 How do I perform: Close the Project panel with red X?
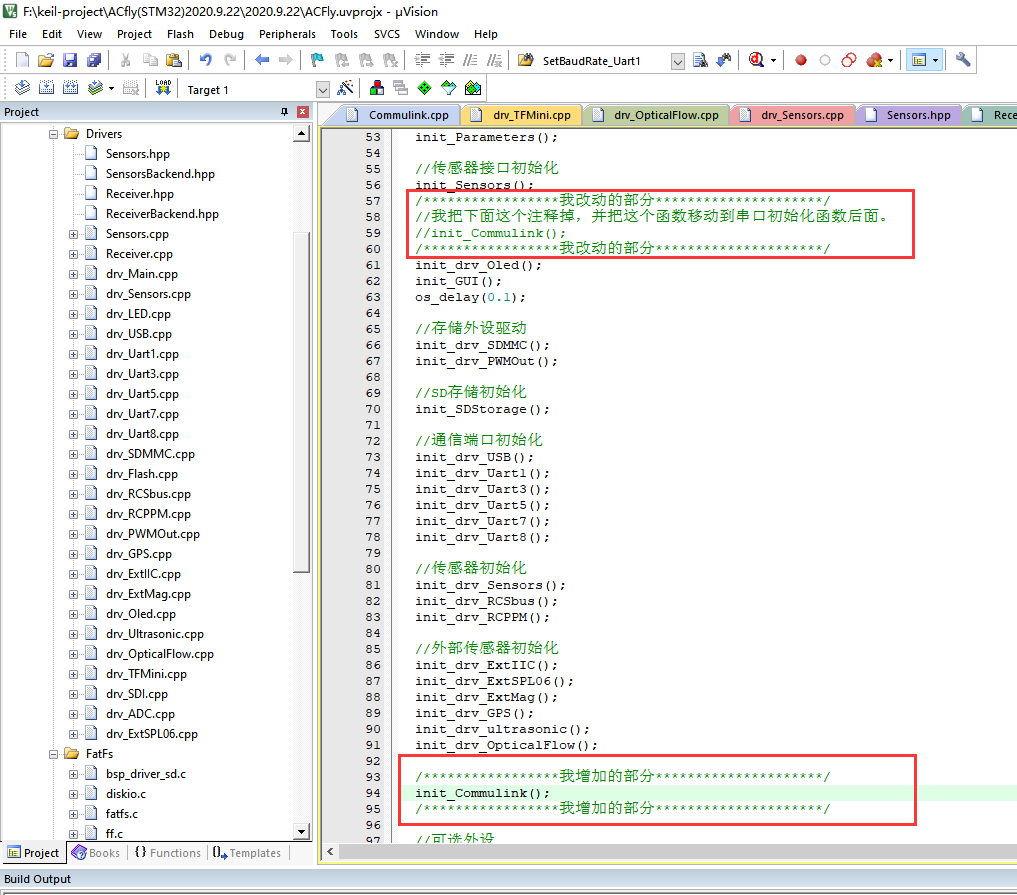302,112
